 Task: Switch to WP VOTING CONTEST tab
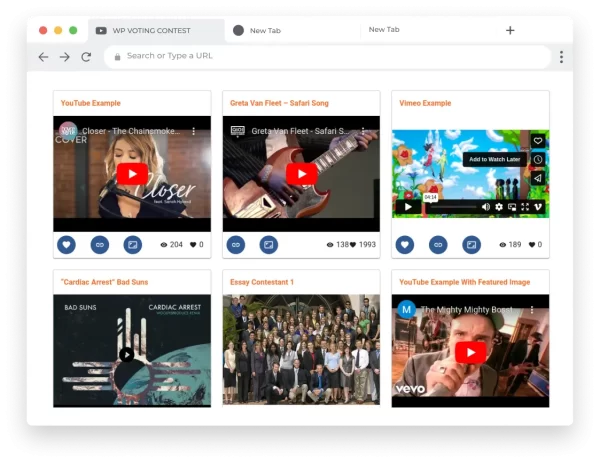tap(156, 31)
